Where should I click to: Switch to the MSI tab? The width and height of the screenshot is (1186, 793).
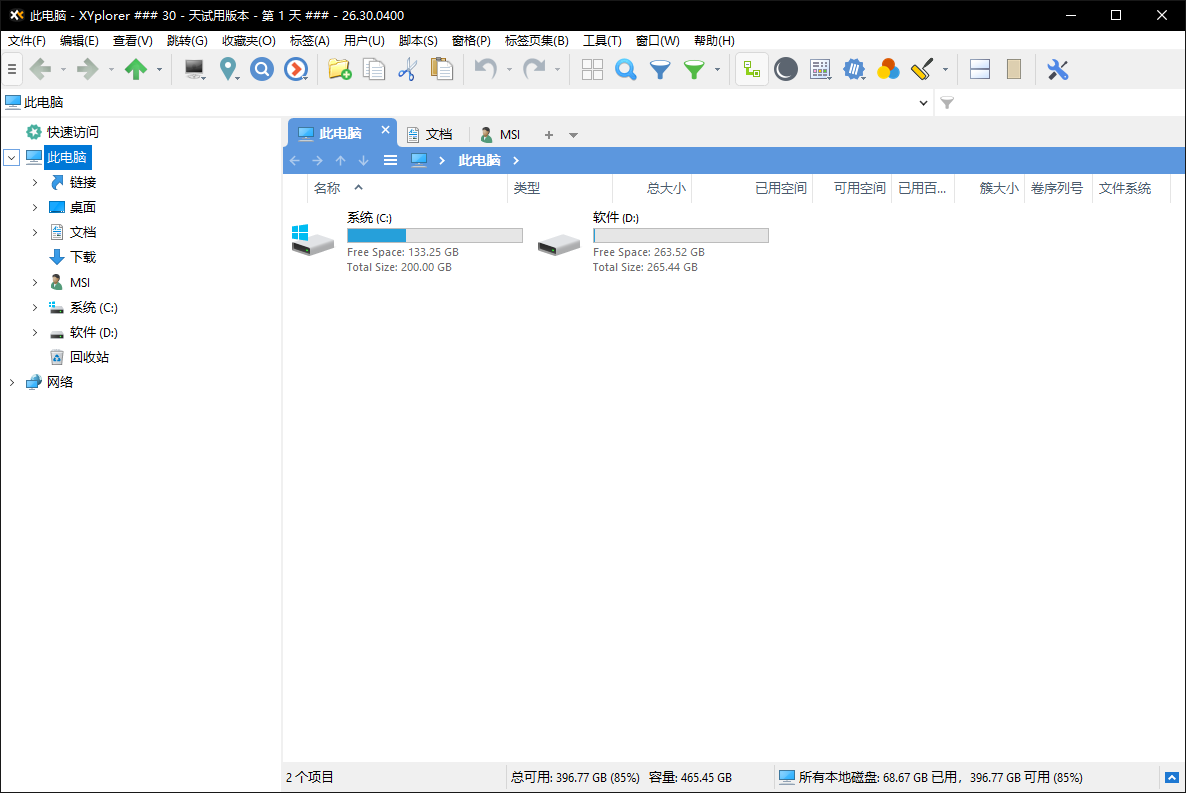[x=501, y=135]
